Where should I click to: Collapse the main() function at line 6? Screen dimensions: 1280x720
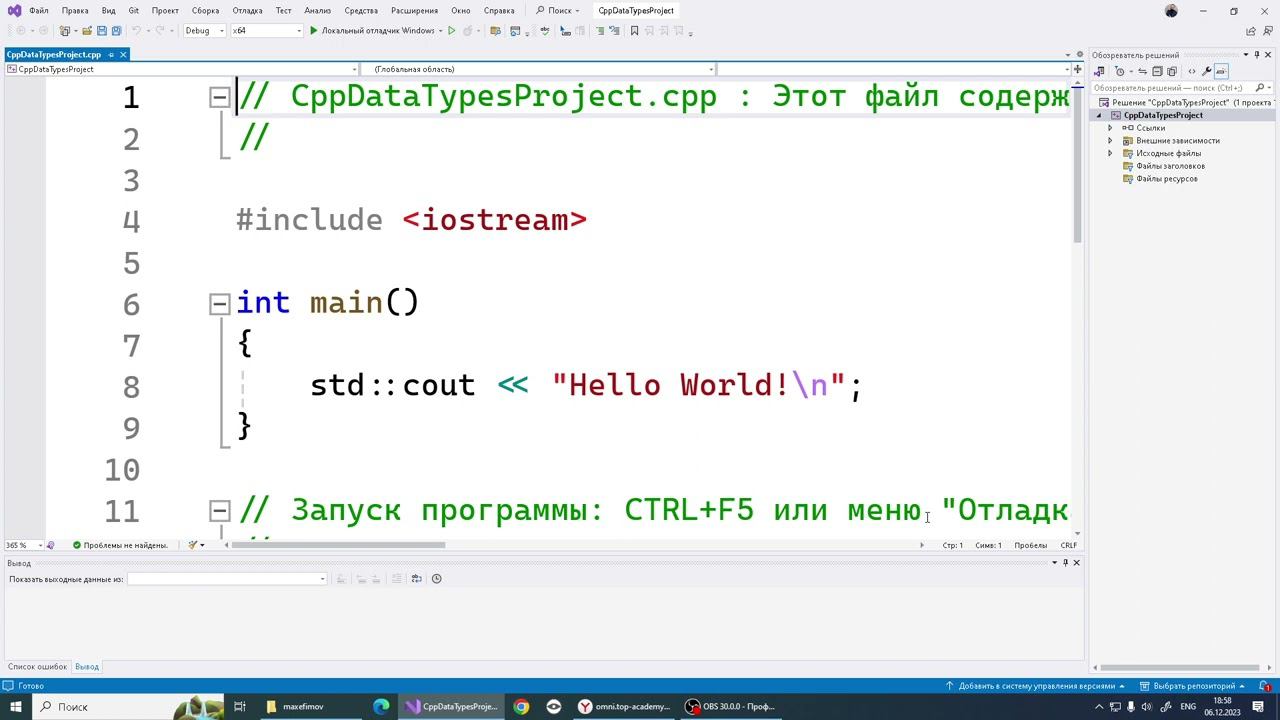click(219, 304)
